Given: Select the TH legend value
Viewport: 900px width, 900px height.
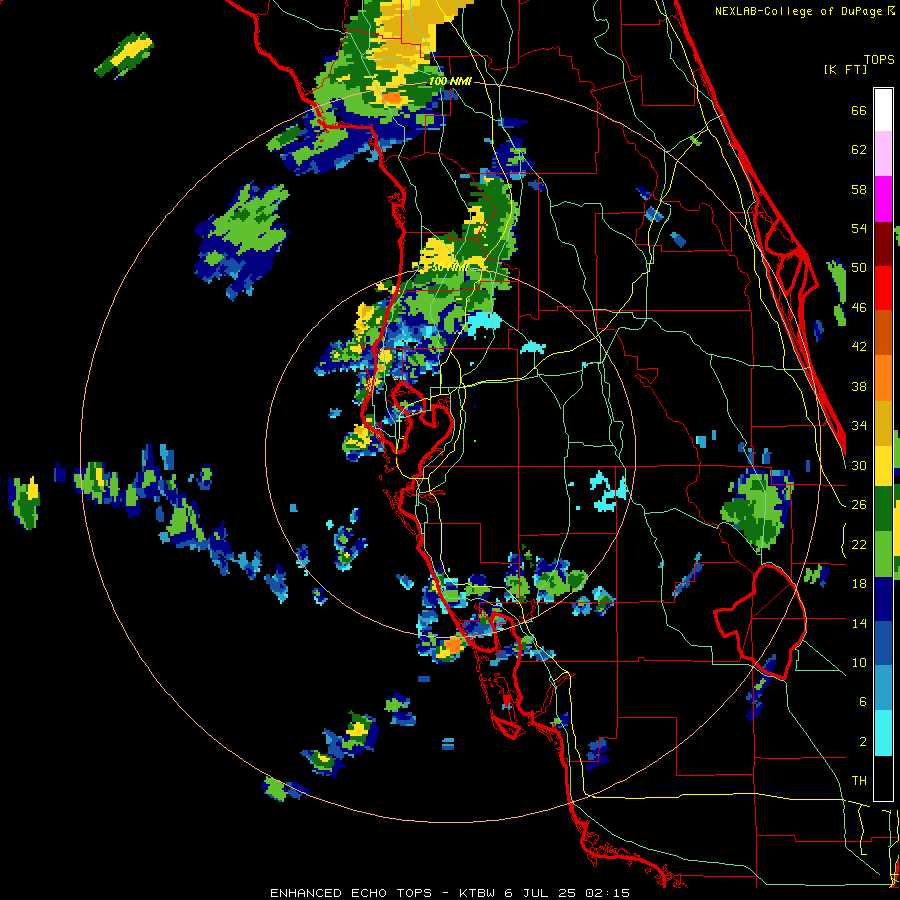Looking at the screenshot, I should click(x=859, y=781).
